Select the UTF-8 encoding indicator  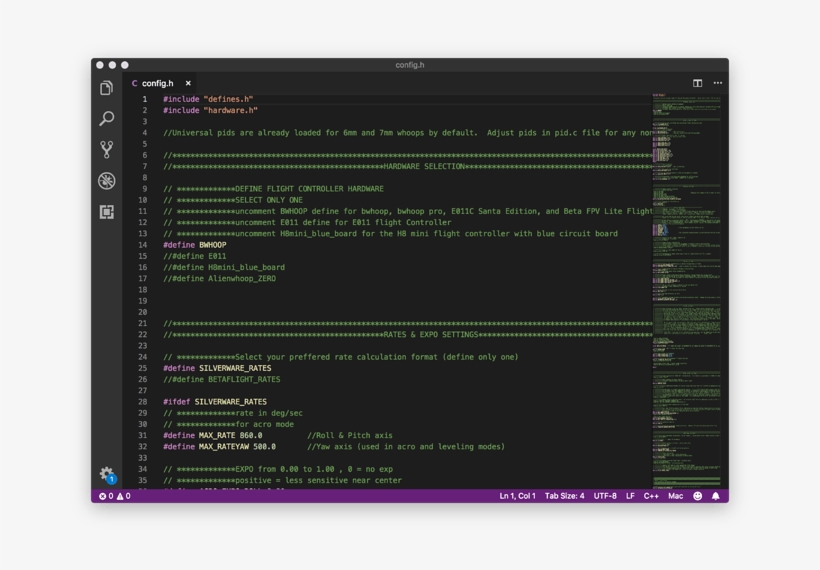(605, 496)
